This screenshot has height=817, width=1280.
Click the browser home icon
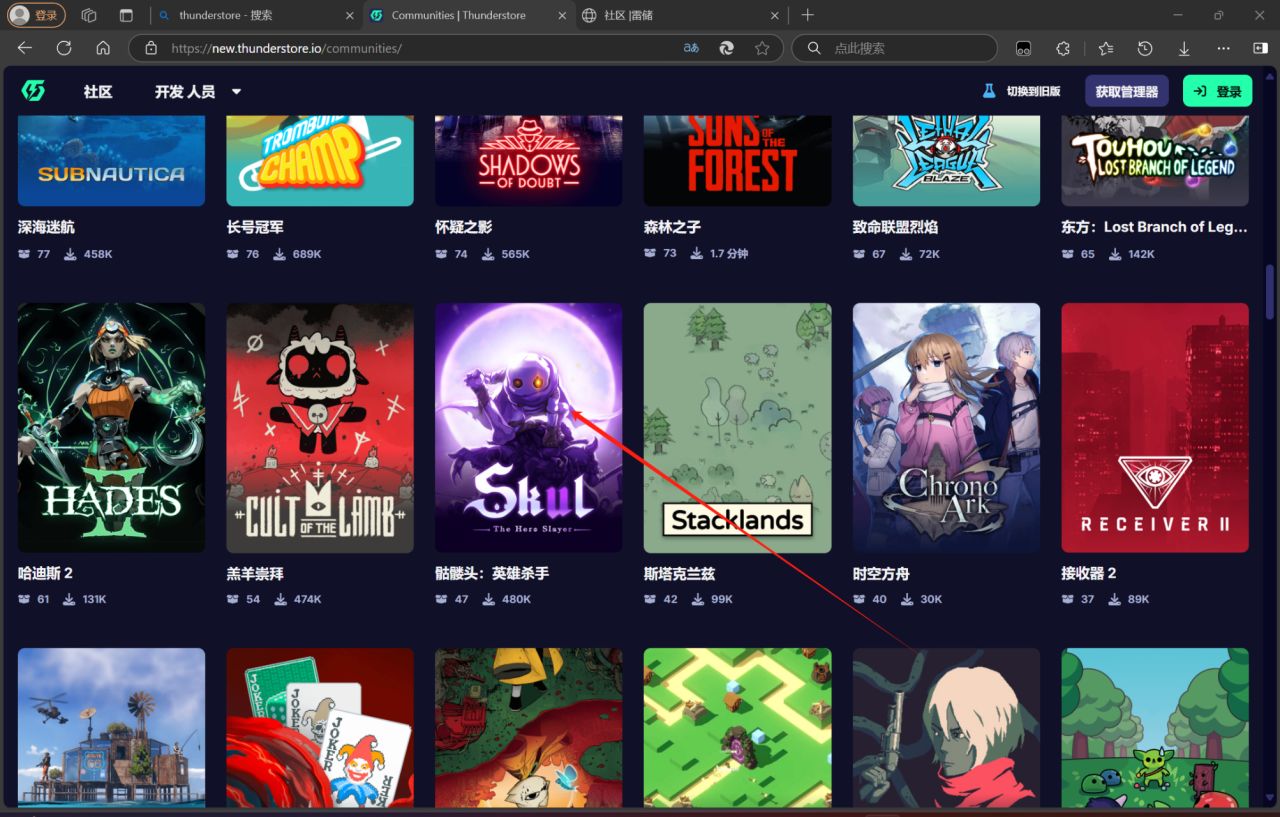pyautogui.click(x=103, y=48)
